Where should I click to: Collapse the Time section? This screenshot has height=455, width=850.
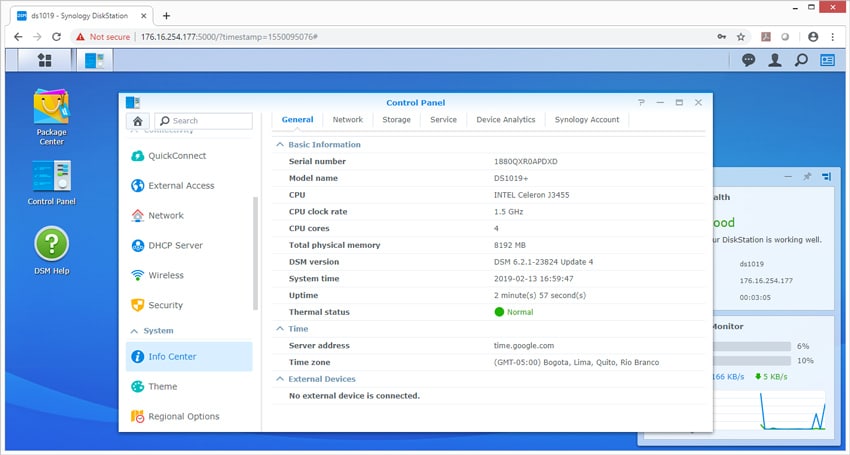click(280, 329)
